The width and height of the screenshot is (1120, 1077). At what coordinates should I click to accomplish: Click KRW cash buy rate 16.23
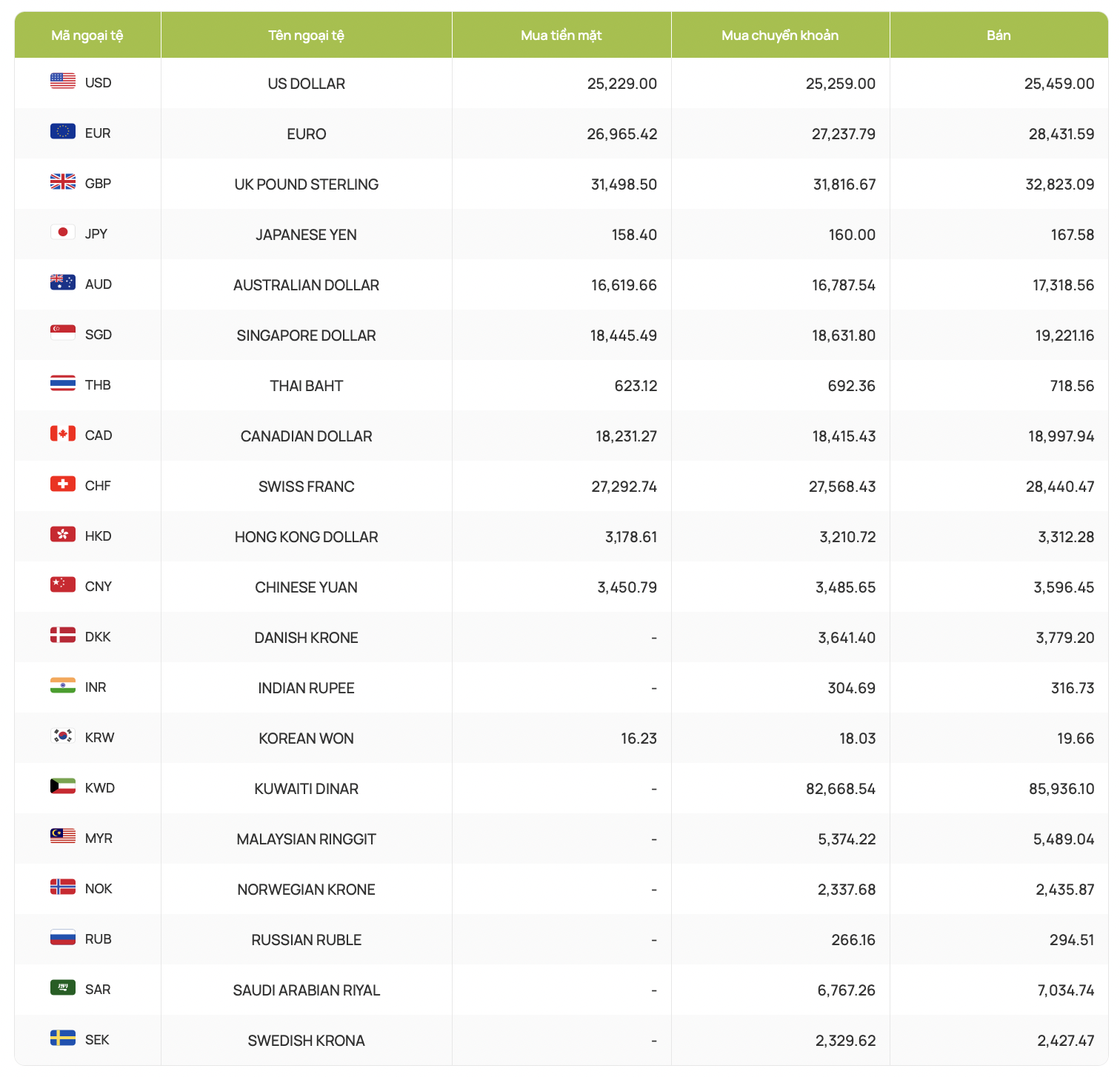tap(639, 738)
